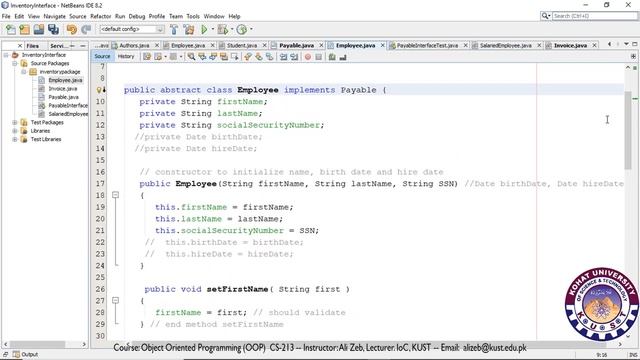This screenshot has height=360, width=640.
Task: Switch to Payable.java tab
Action: (x=296, y=45)
